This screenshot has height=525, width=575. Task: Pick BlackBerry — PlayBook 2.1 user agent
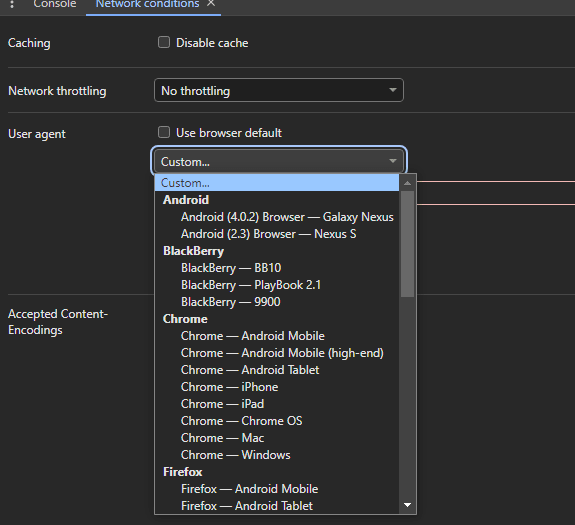tap(277, 284)
